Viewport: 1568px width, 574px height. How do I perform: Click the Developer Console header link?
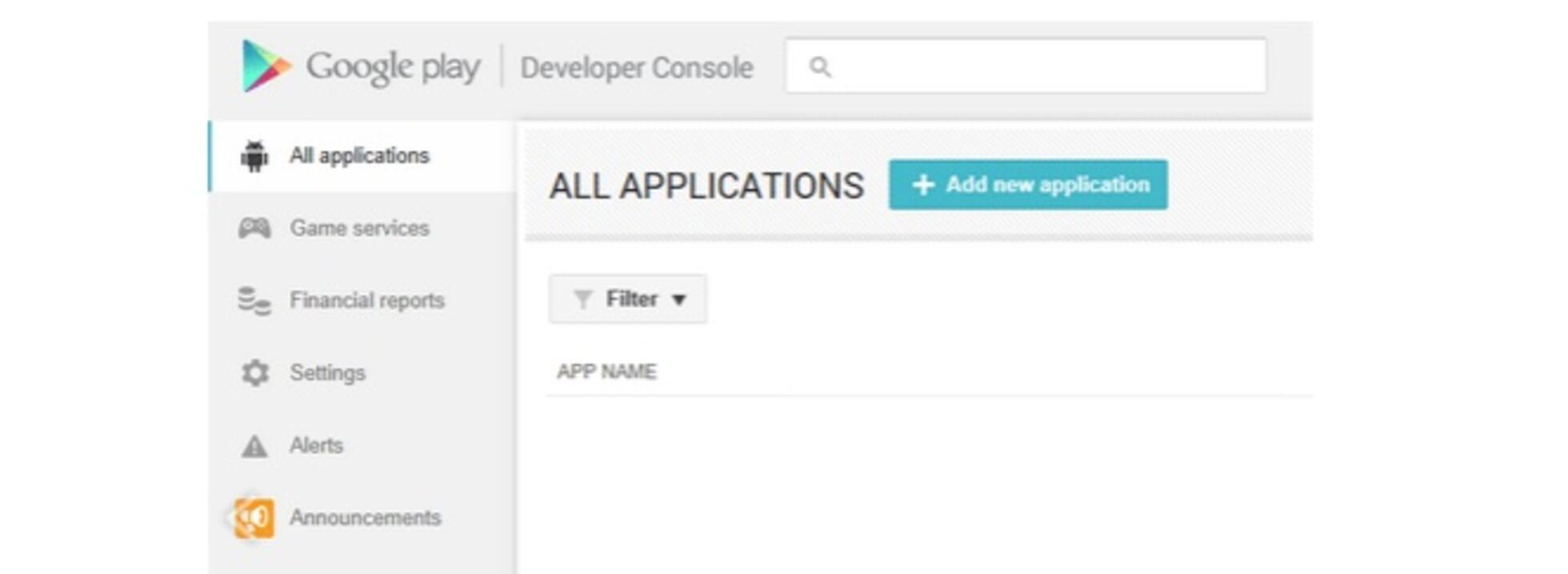tap(637, 67)
